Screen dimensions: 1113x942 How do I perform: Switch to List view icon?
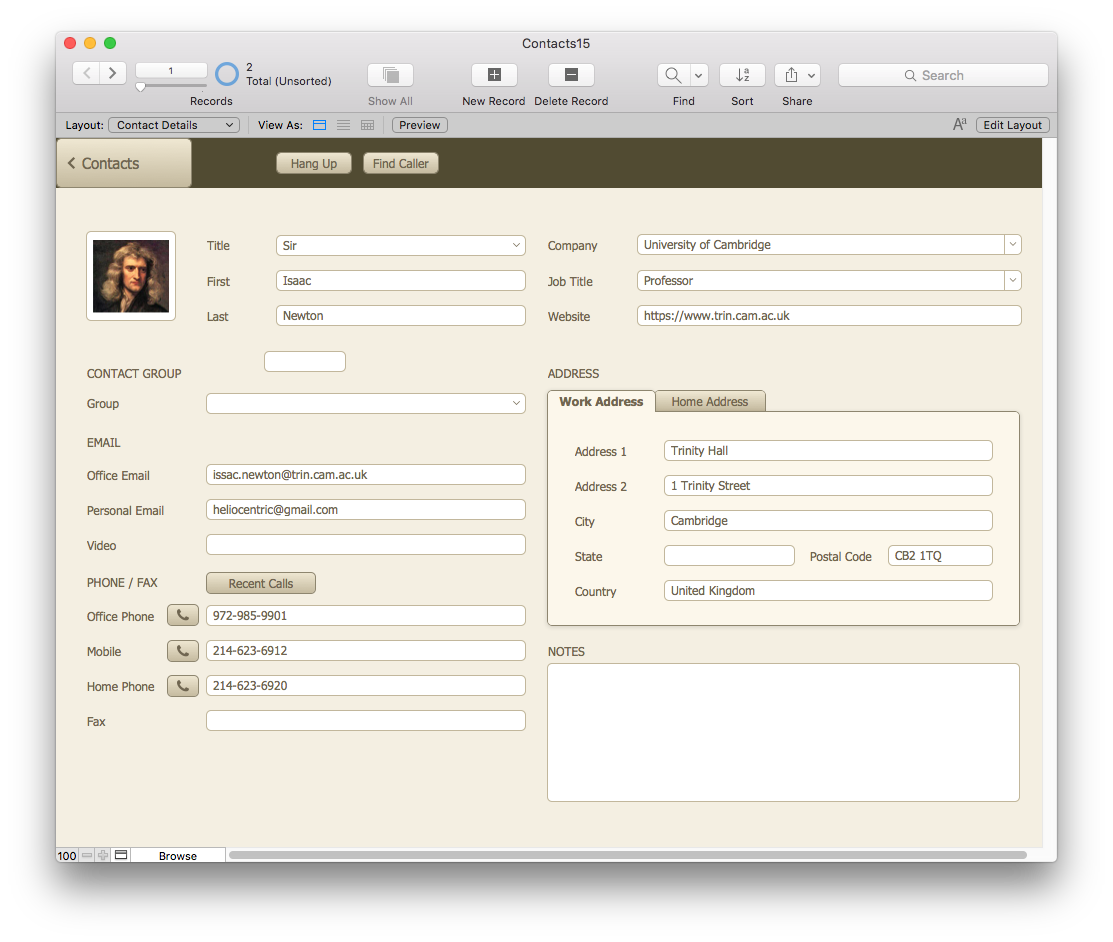[344, 125]
